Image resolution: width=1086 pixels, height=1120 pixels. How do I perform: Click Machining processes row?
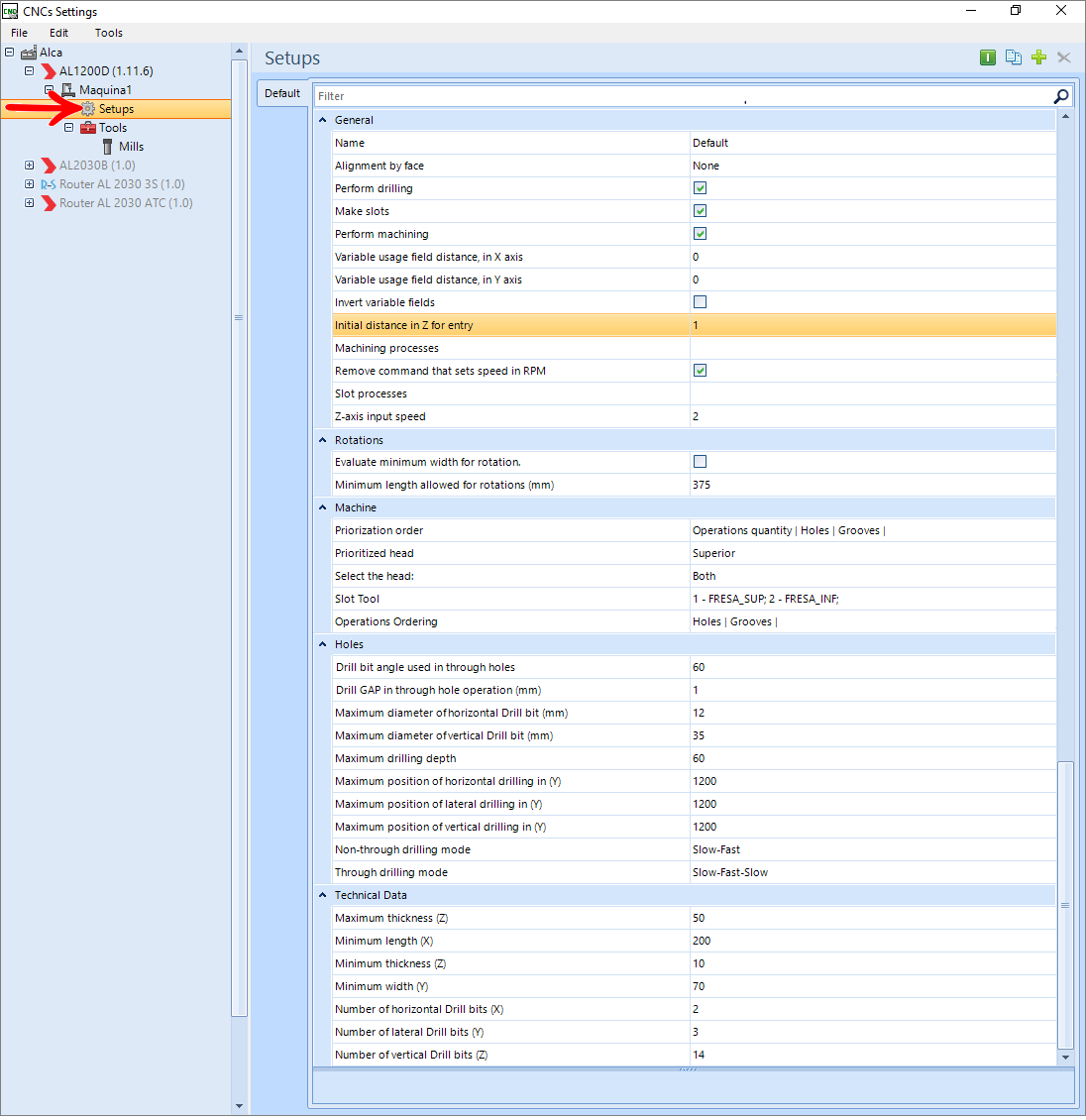pyautogui.click(x=695, y=348)
